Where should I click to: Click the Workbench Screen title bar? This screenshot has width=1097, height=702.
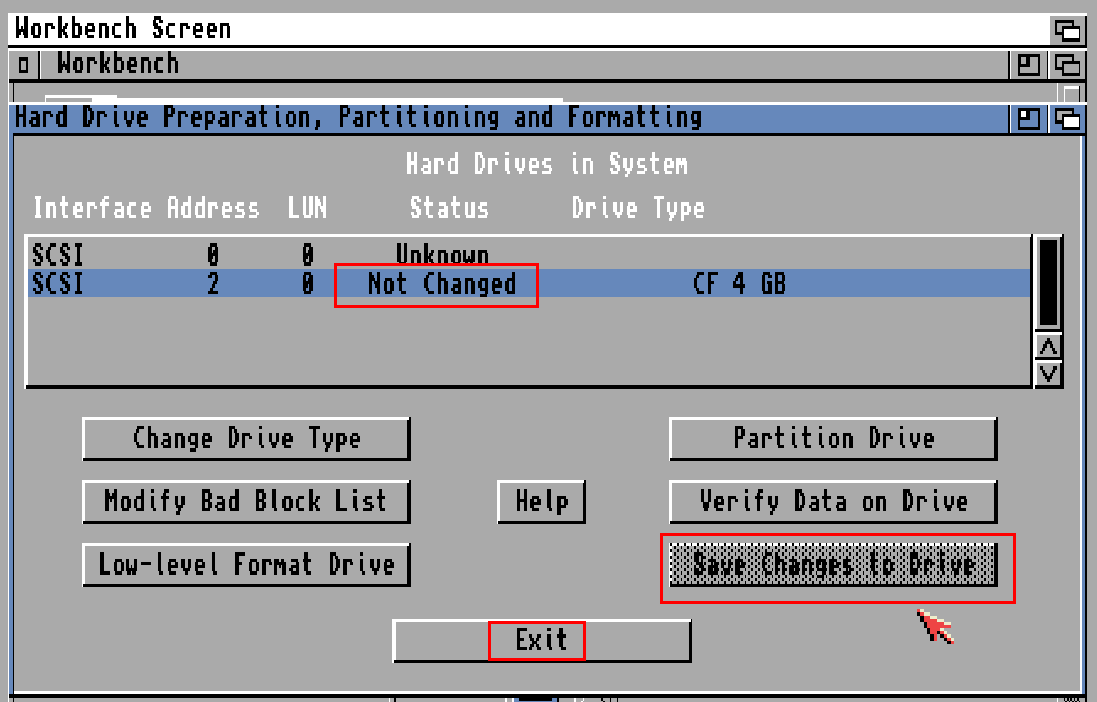click(x=400, y=28)
